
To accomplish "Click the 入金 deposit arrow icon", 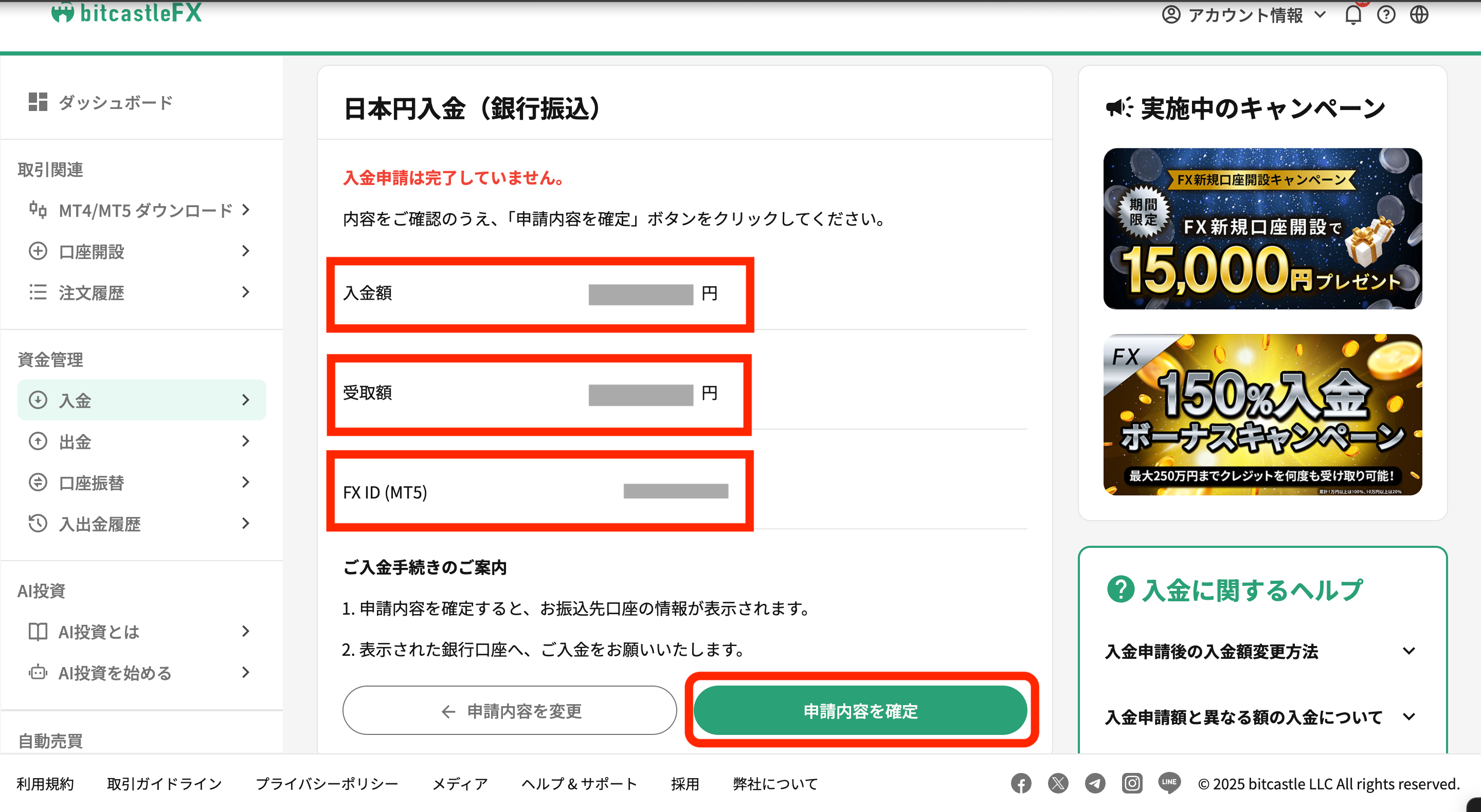I will pyautogui.click(x=38, y=399).
